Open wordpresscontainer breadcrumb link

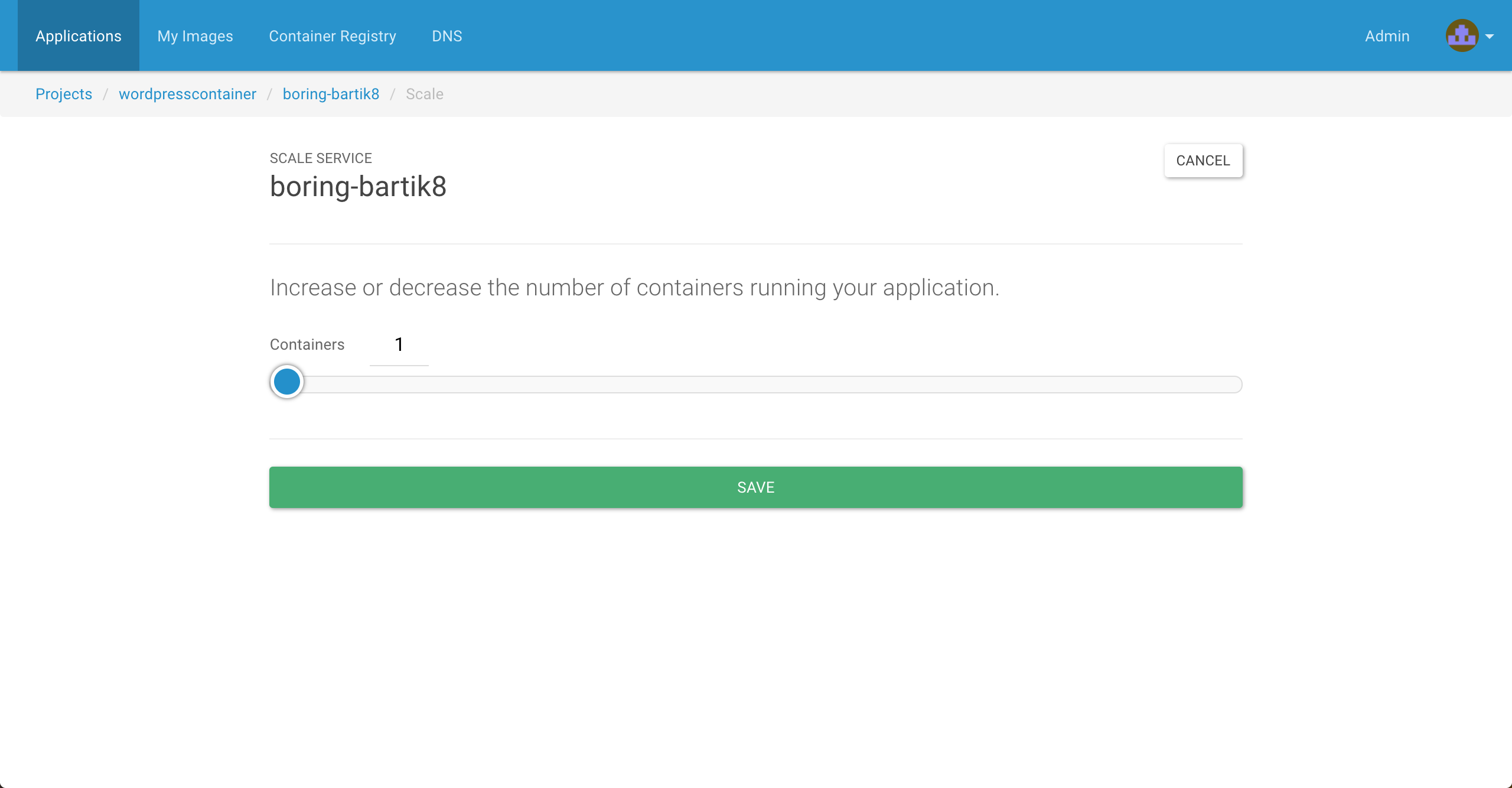click(x=187, y=94)
